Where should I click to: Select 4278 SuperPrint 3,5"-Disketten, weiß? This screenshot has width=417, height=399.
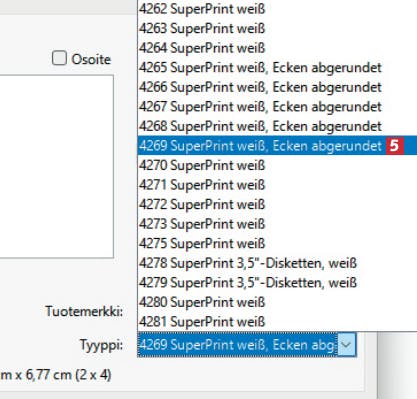(x=277, y=263)
